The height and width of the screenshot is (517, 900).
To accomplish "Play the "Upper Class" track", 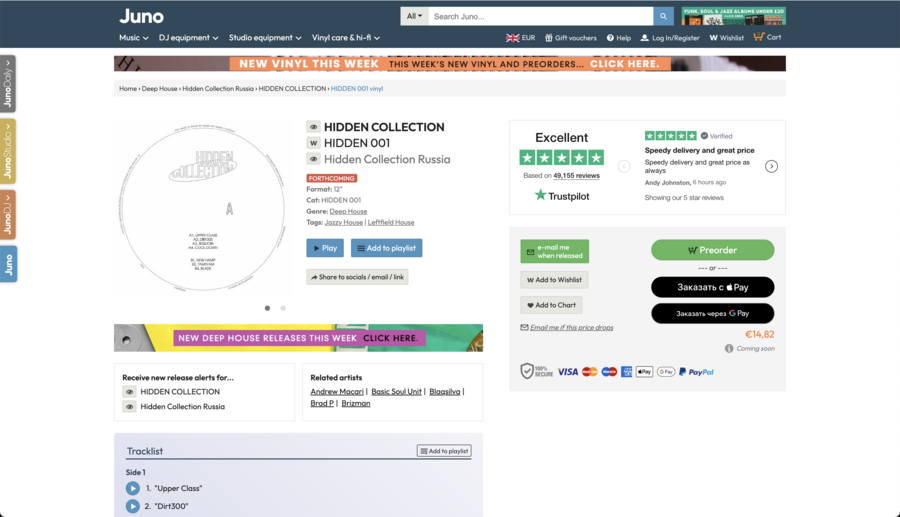I will (133, 488).
